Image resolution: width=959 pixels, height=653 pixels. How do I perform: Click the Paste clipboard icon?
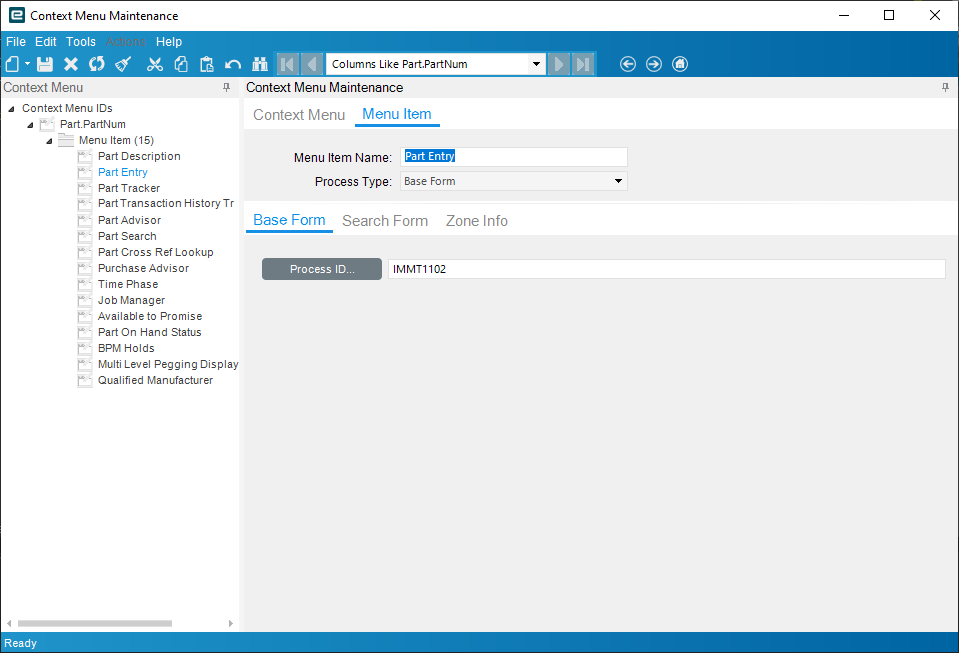(207, 64)
